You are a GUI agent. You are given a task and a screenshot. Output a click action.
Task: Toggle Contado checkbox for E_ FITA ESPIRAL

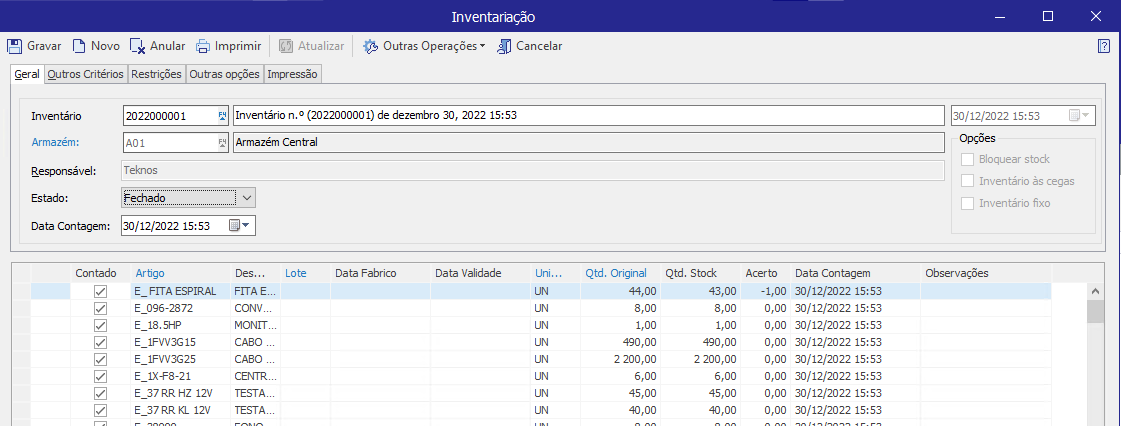tap(100, 291)
